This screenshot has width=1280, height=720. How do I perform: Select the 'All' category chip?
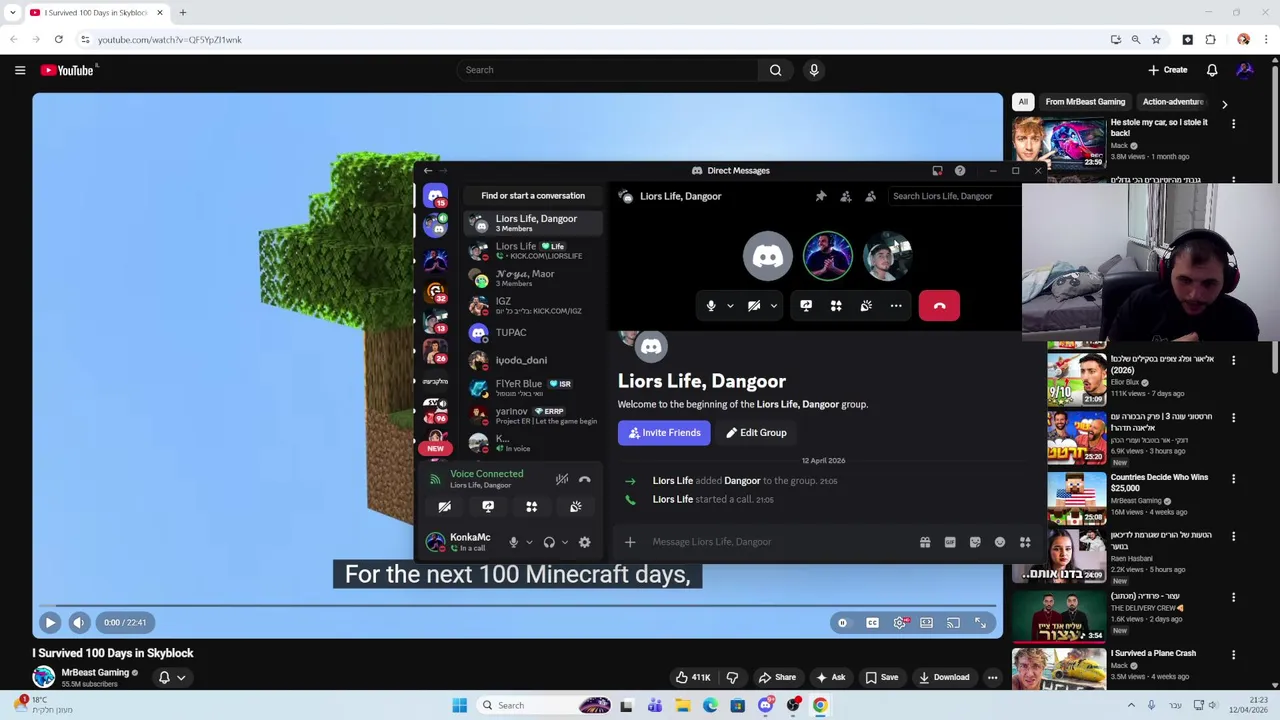pos(1023,102)
